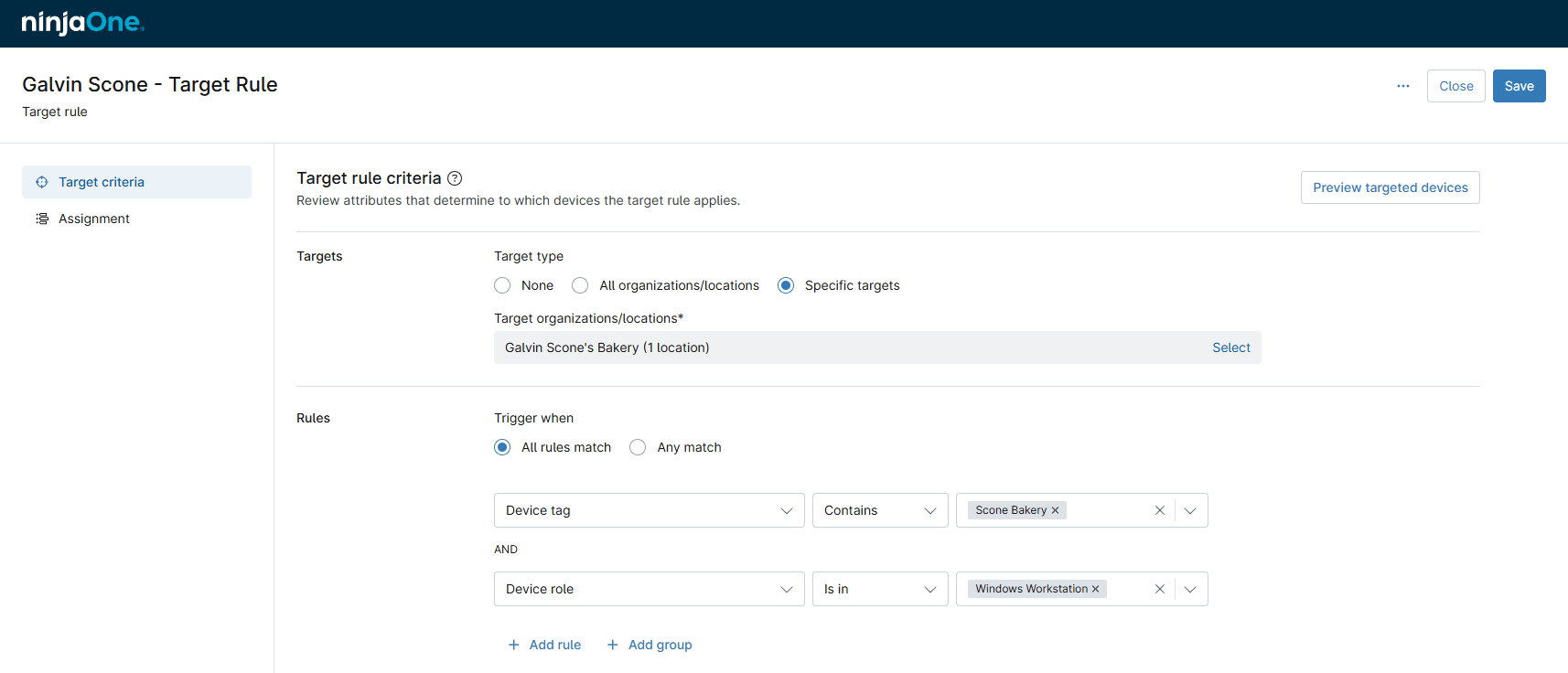
Task: Open the three-dot more options menu
Action: click(x=1402, y=86)
